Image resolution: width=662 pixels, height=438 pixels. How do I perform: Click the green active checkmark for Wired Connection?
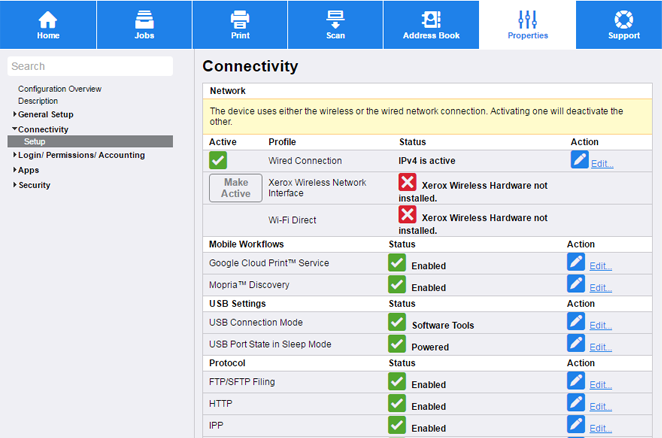coord(218,160)
